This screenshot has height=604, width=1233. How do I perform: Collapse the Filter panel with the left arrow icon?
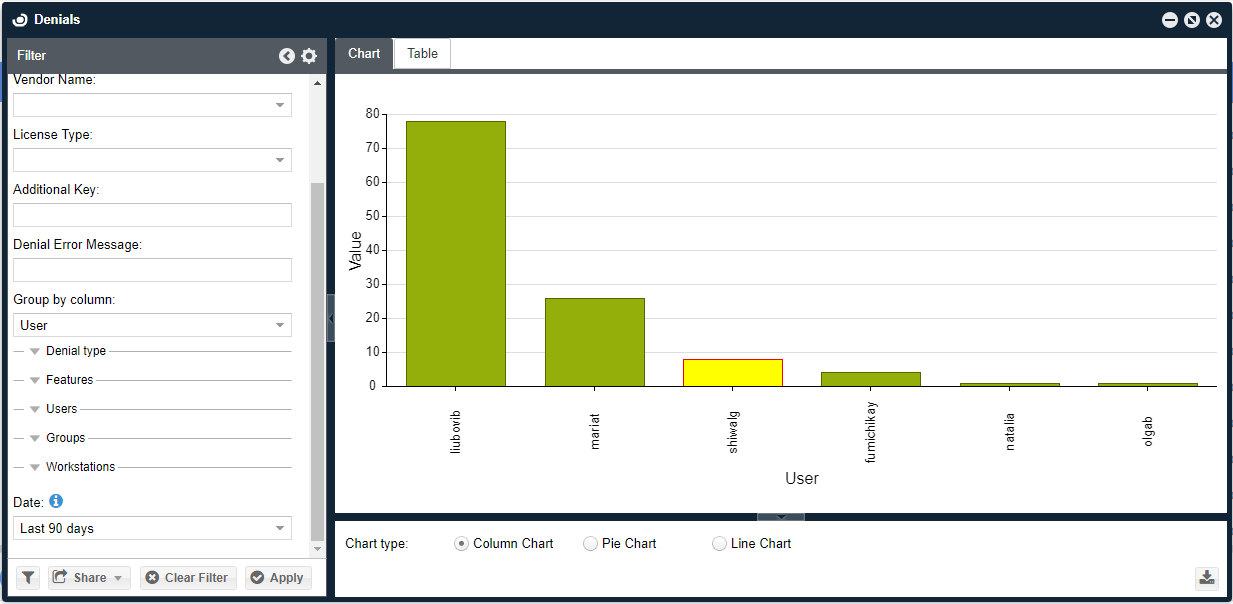click(287, 56)
